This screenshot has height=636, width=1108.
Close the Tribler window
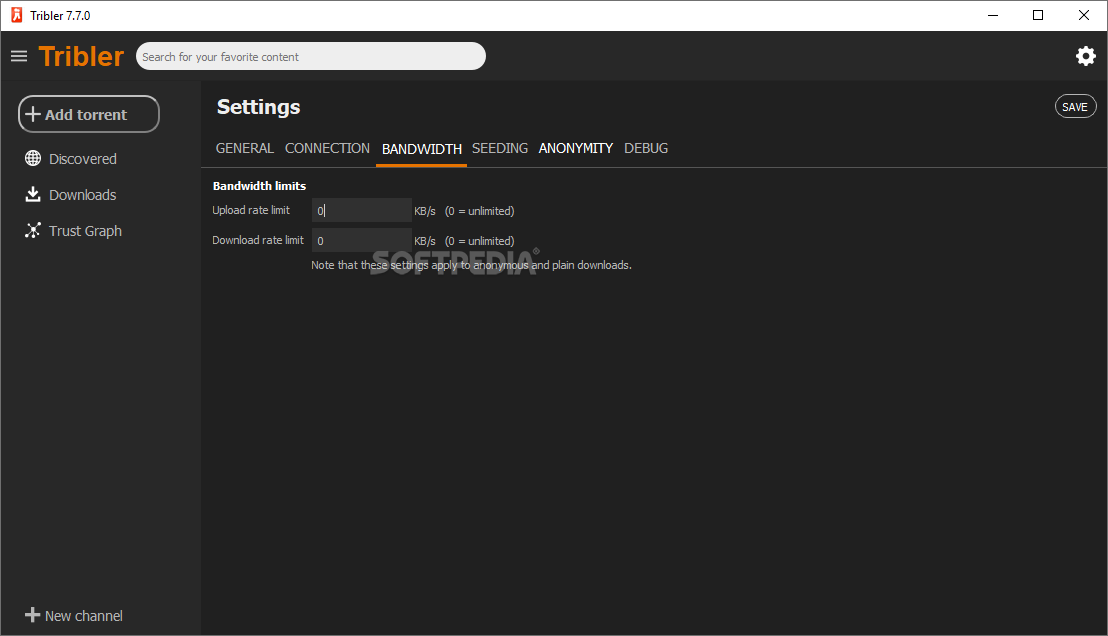(x=1083, y=15)
